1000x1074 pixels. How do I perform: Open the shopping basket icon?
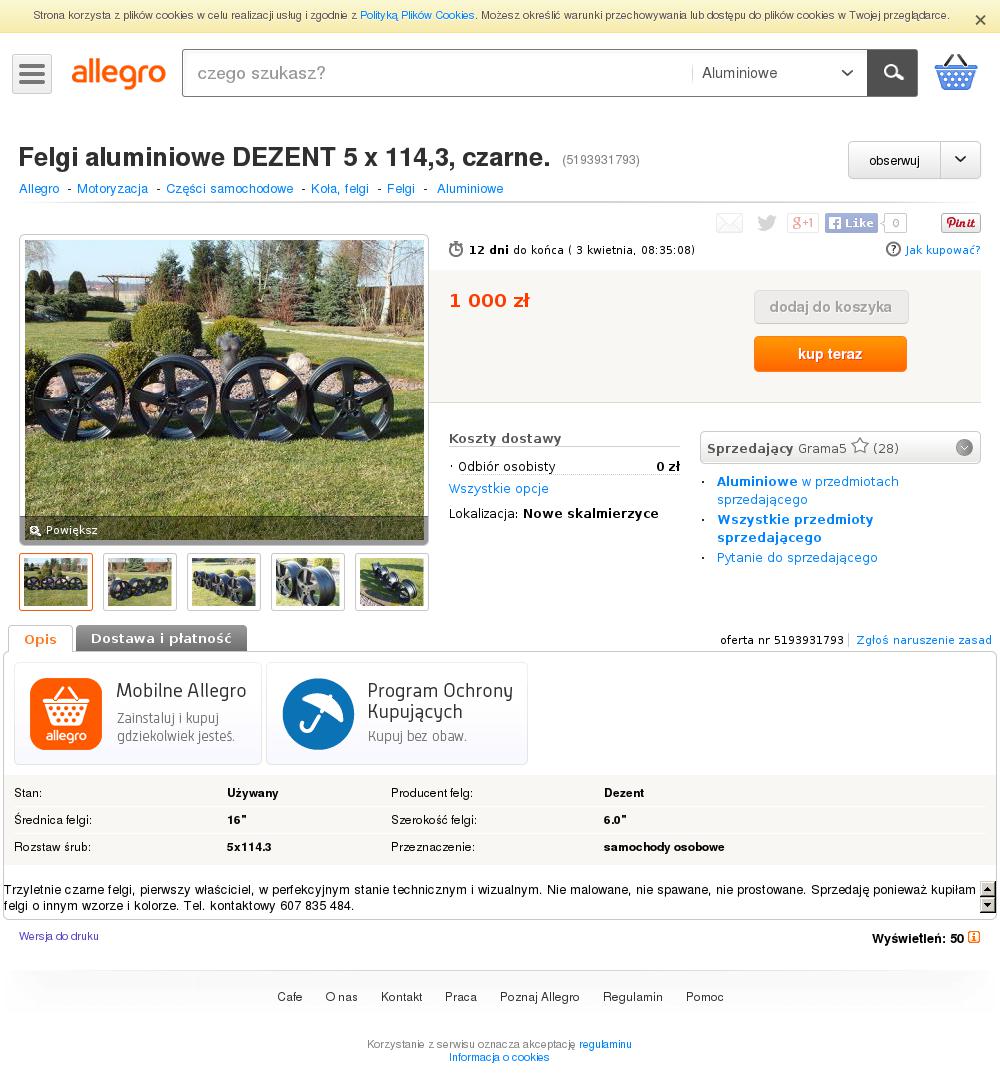click(955, 73)
